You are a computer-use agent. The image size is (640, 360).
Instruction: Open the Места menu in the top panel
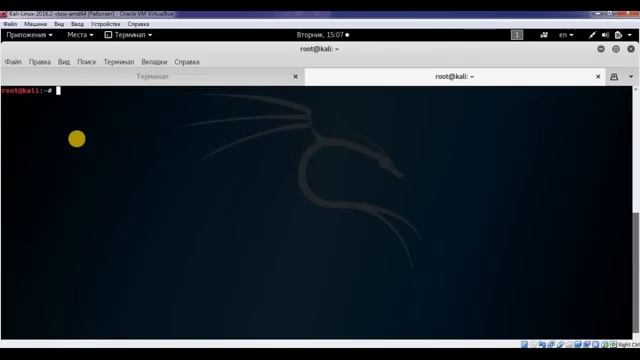[x=80, y=35]
